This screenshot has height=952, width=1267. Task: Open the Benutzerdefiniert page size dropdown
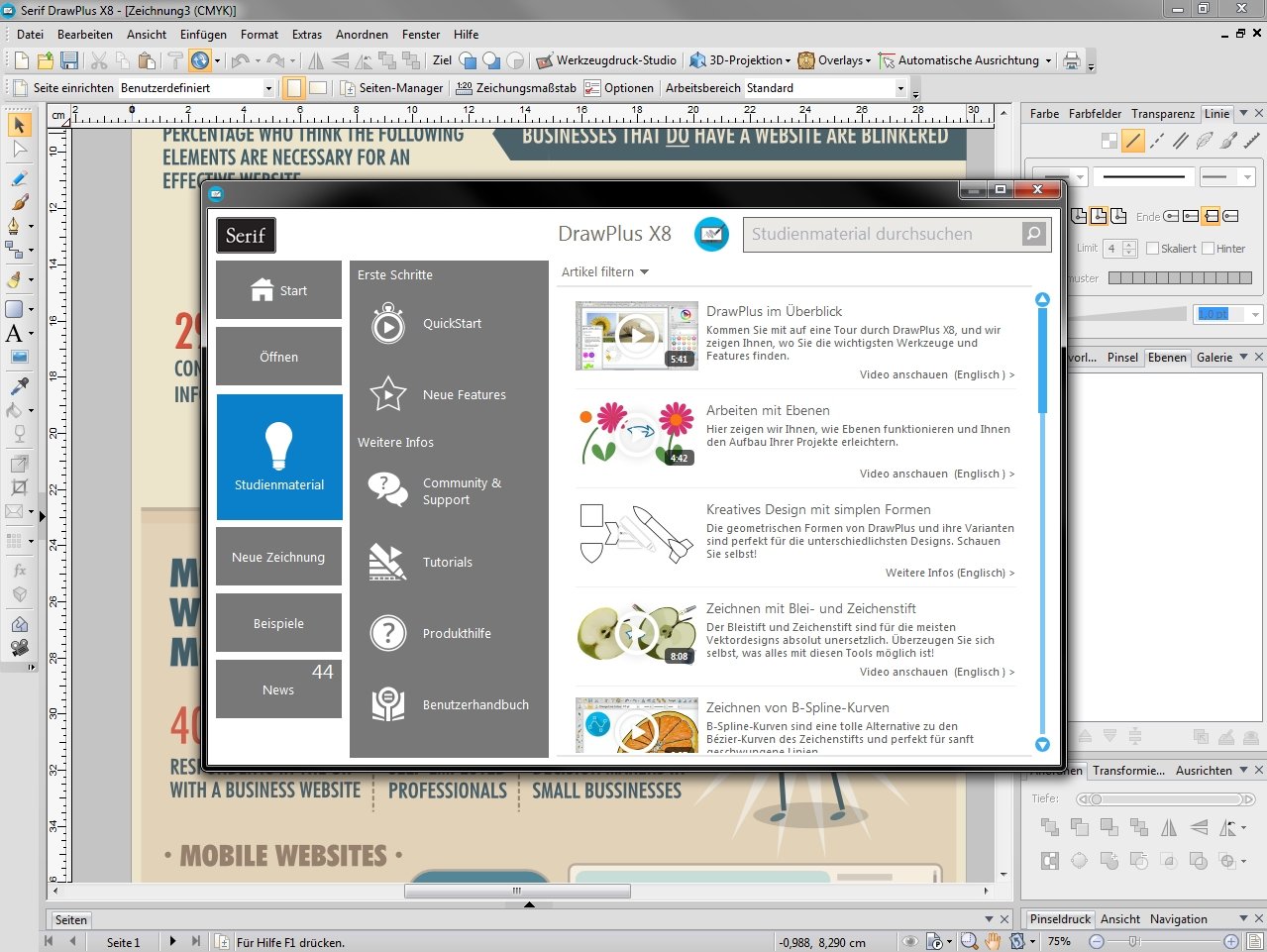click(268, 88)
